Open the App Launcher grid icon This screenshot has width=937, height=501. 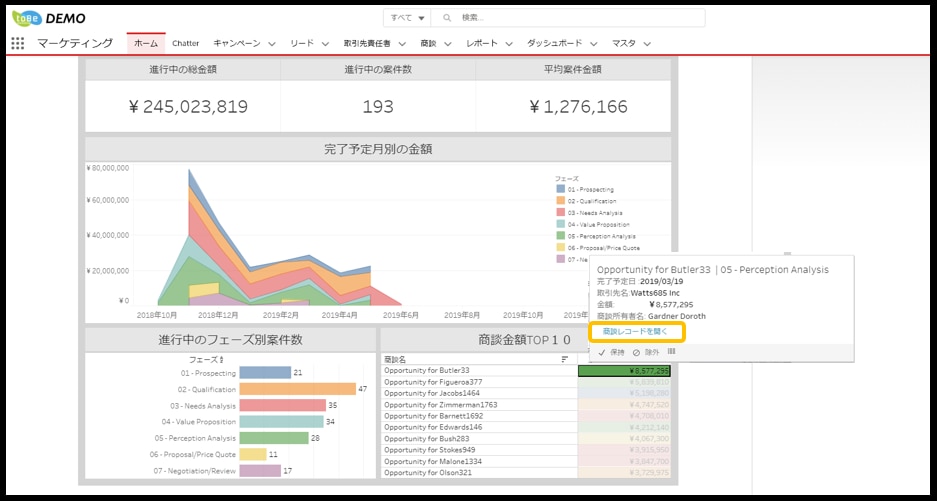[x=17, y=44]
